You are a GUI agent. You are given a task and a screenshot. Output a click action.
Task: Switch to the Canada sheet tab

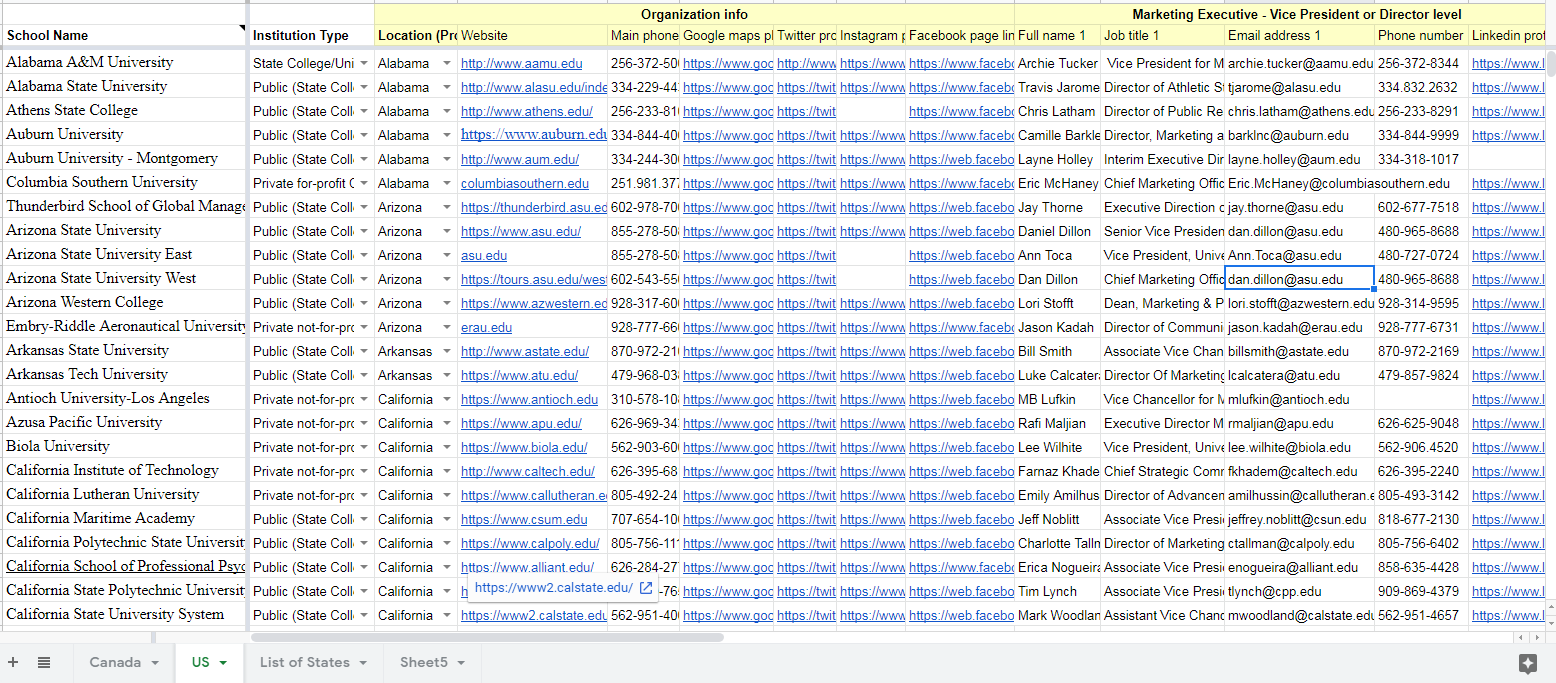115,662
